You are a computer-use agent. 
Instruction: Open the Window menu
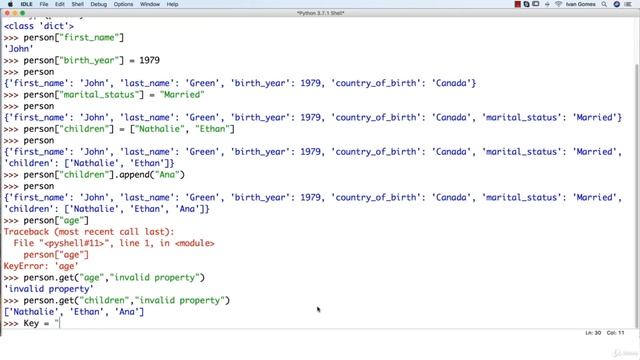[x=150, y=4]
